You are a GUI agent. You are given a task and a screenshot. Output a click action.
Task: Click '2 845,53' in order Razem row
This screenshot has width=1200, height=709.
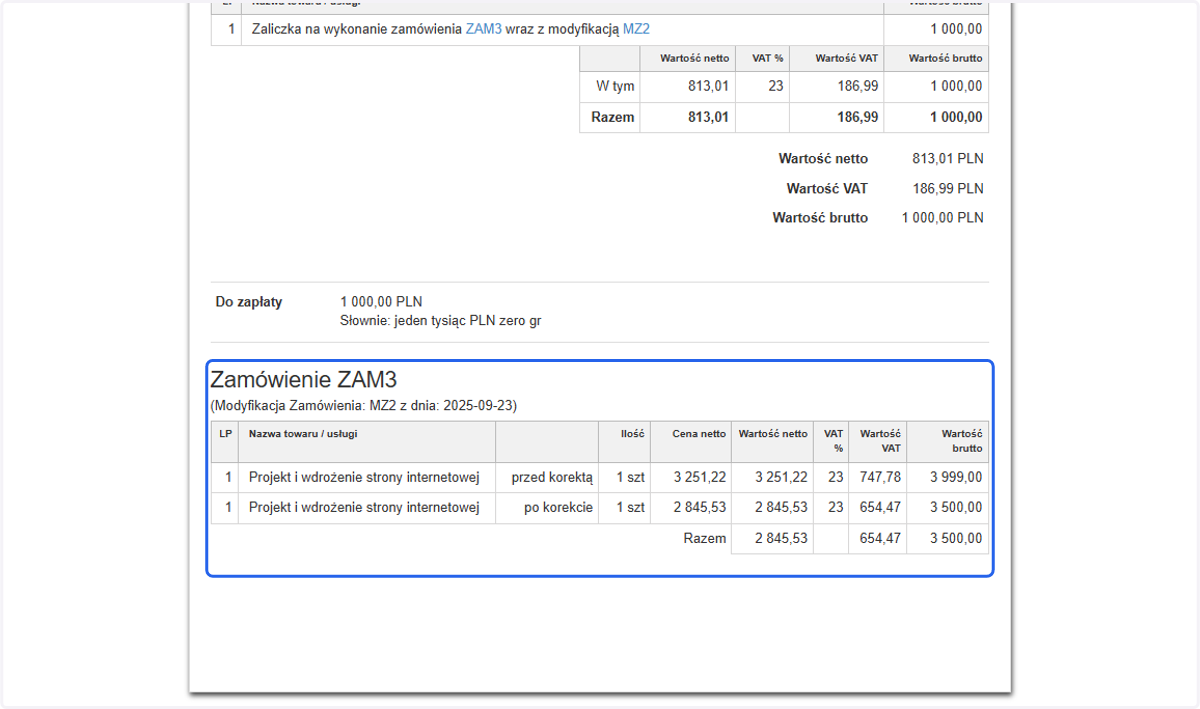[781, 538]
